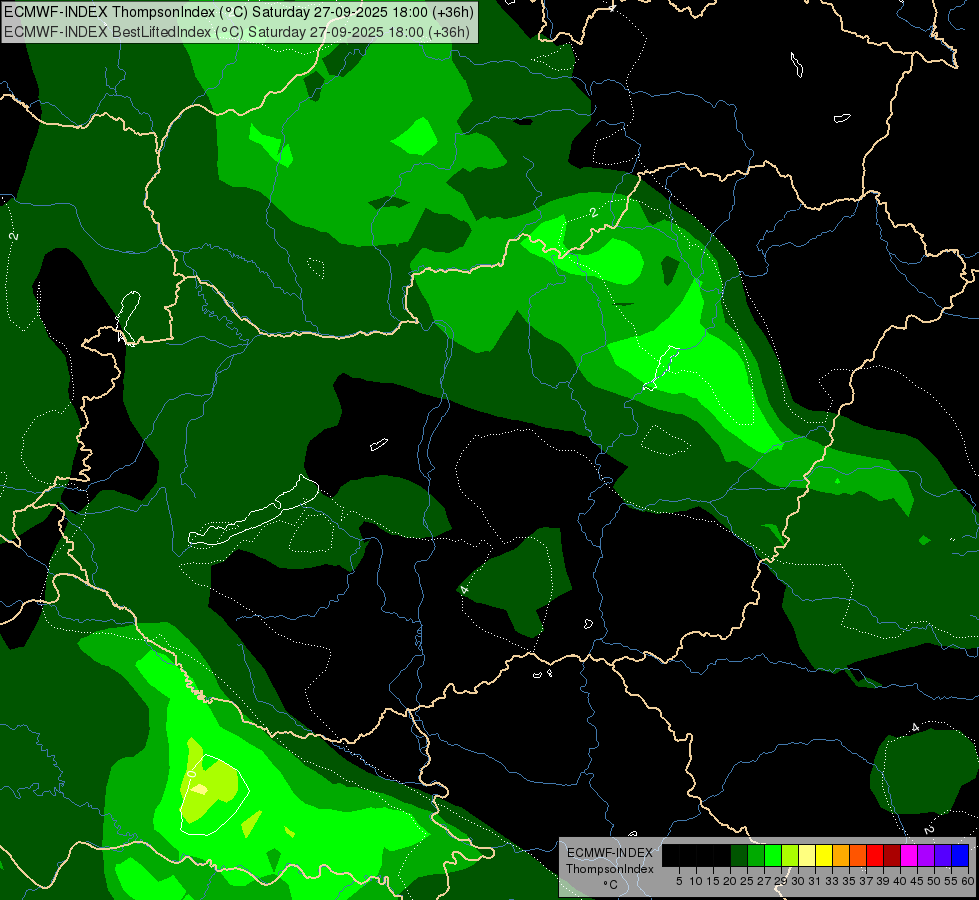Select the dark green 20–25 legend swatch
Viewport: 979px width, 900px height.
click(x=739, y=855)
